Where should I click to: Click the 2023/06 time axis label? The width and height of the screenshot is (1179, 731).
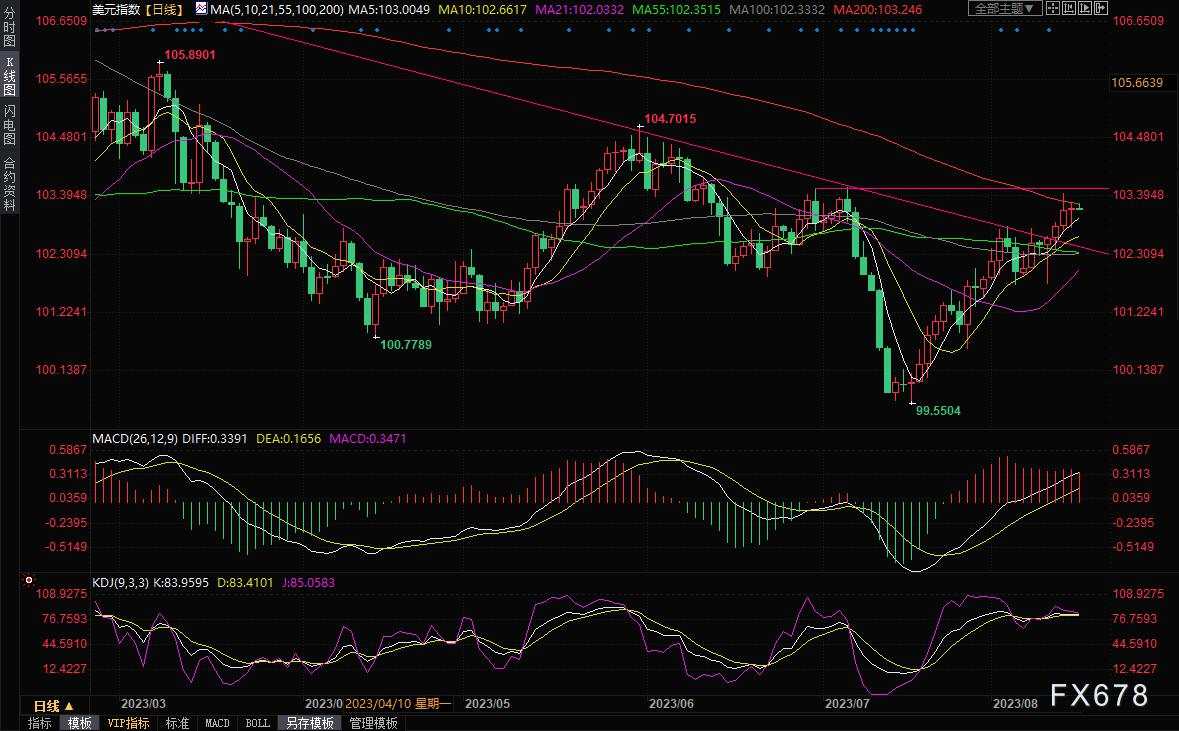671,704
